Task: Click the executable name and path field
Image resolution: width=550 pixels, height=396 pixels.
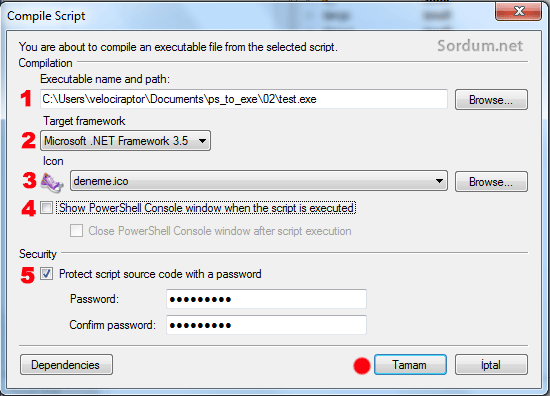Action: (x=244, y=99)
